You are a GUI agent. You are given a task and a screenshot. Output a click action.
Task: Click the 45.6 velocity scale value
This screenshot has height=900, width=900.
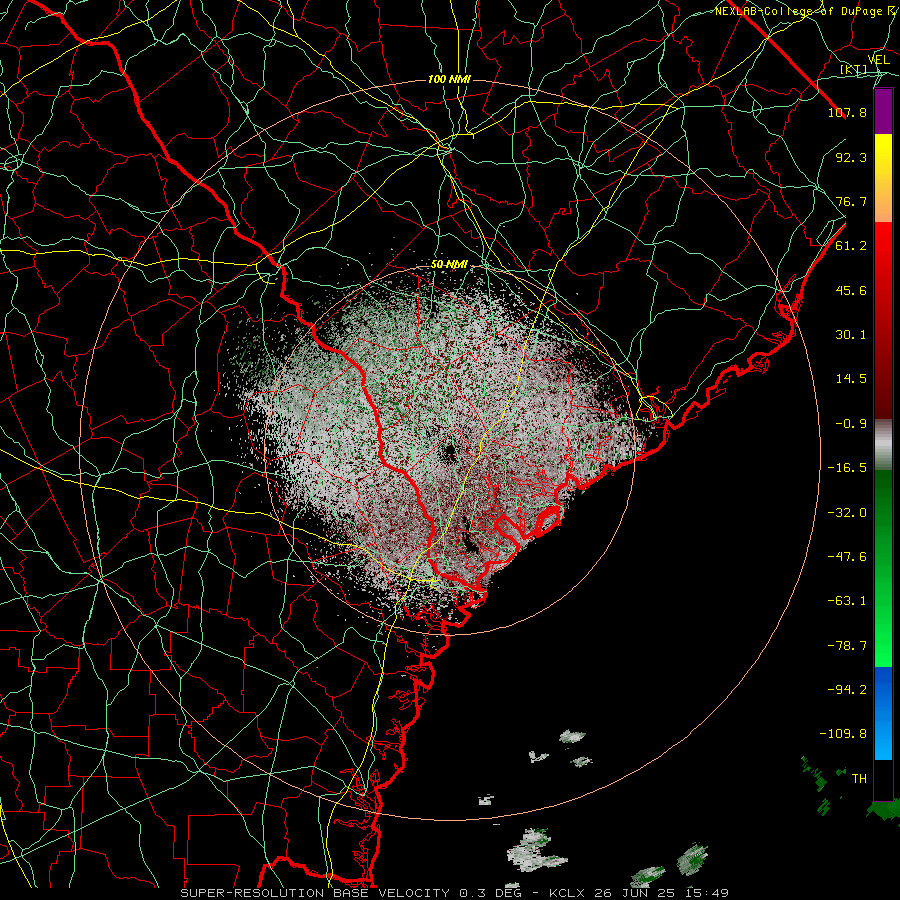pyautogui.click(x=851, y=290)
